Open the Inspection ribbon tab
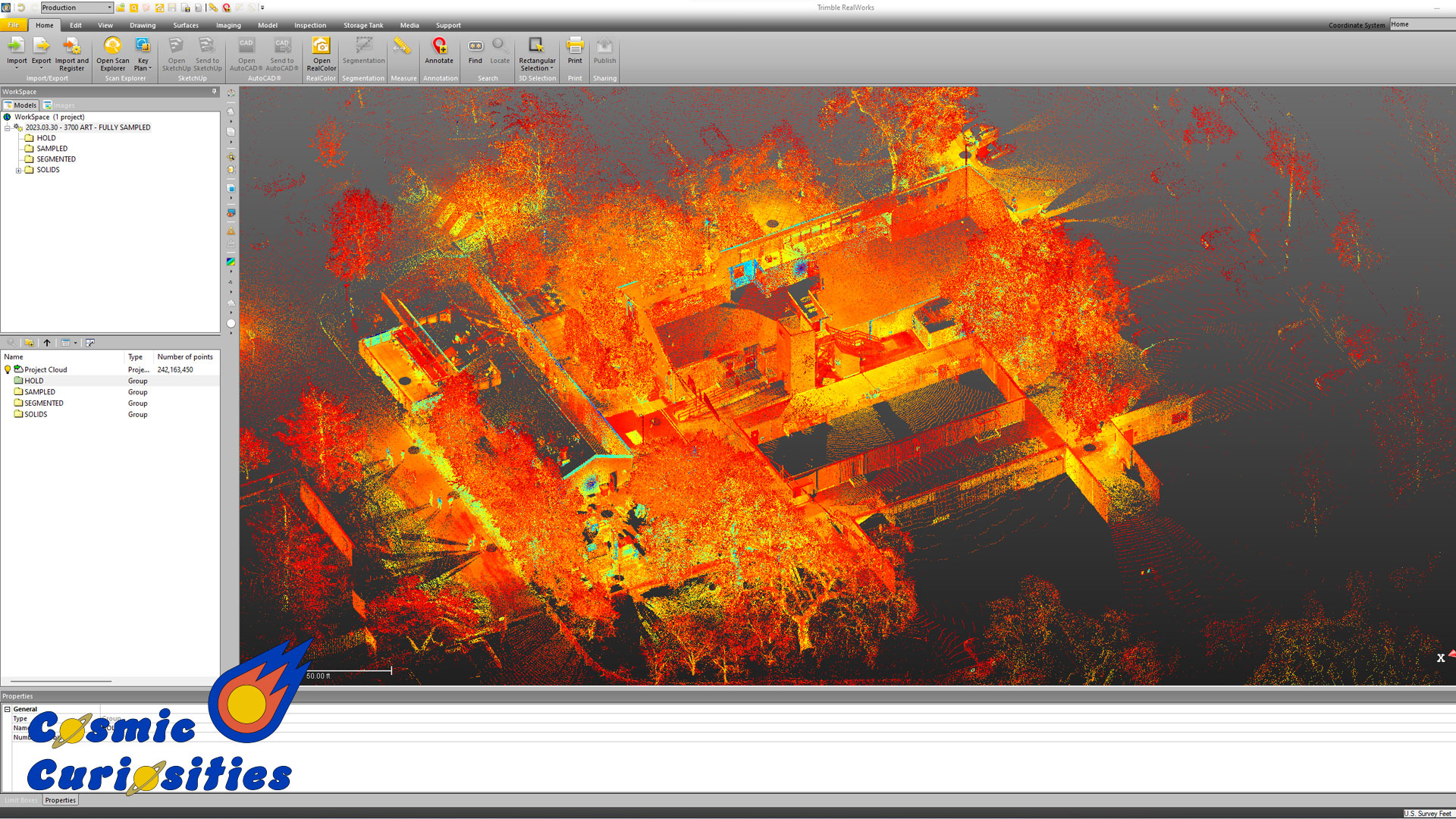 click(310, 25)
